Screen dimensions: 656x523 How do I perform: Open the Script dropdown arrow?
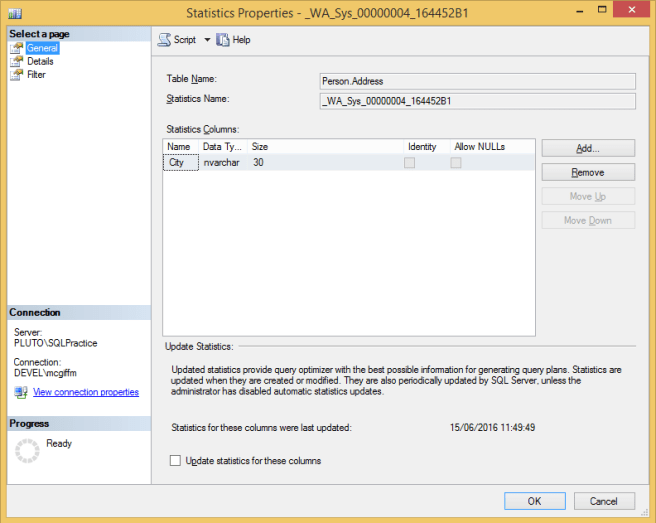click(x=207, y=40)
